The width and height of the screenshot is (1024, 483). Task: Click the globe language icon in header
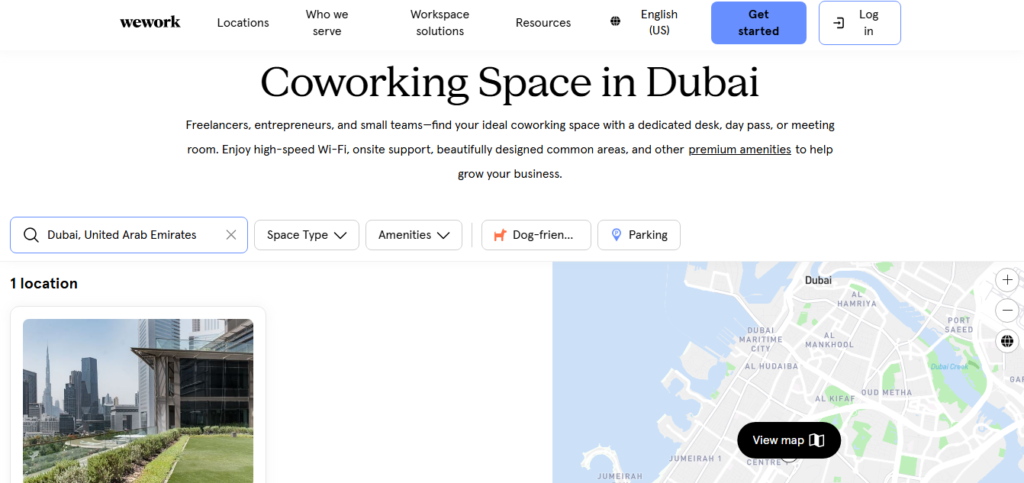(615, 22)
